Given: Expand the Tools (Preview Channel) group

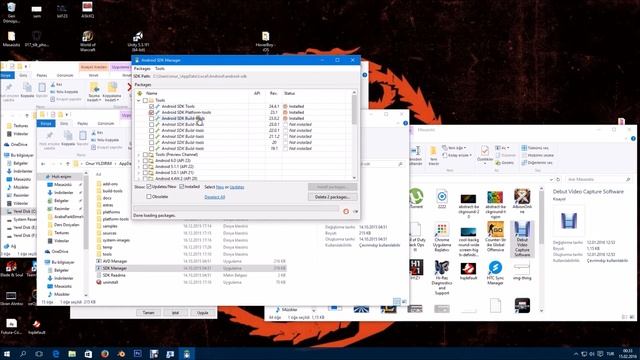Looking at the screenshot, I should point(139,155).
